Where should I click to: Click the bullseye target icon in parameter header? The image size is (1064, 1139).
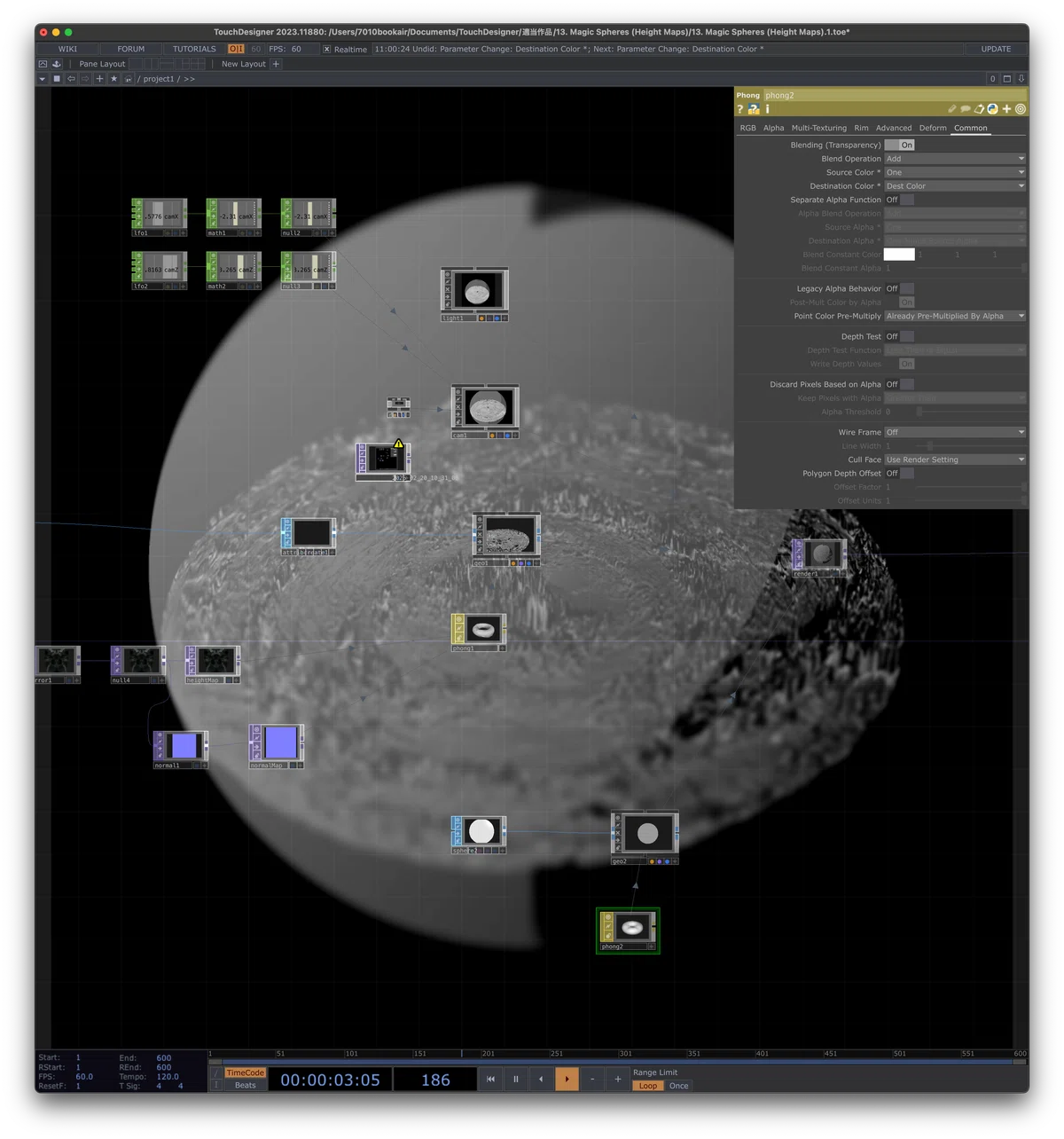[1021, 109]
